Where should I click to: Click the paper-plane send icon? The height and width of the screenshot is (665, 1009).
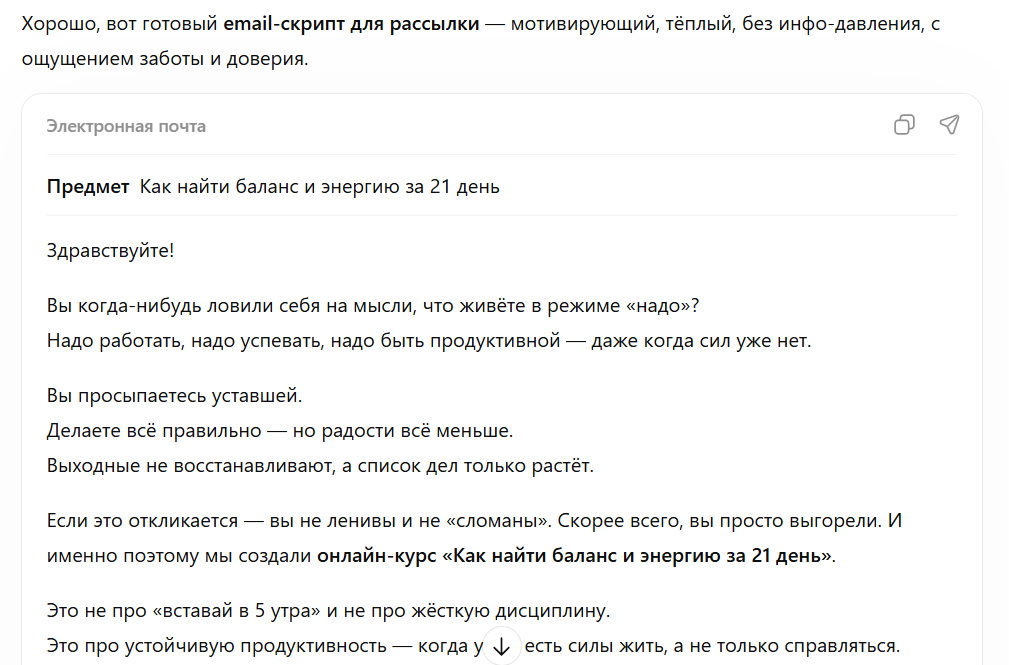949,125
